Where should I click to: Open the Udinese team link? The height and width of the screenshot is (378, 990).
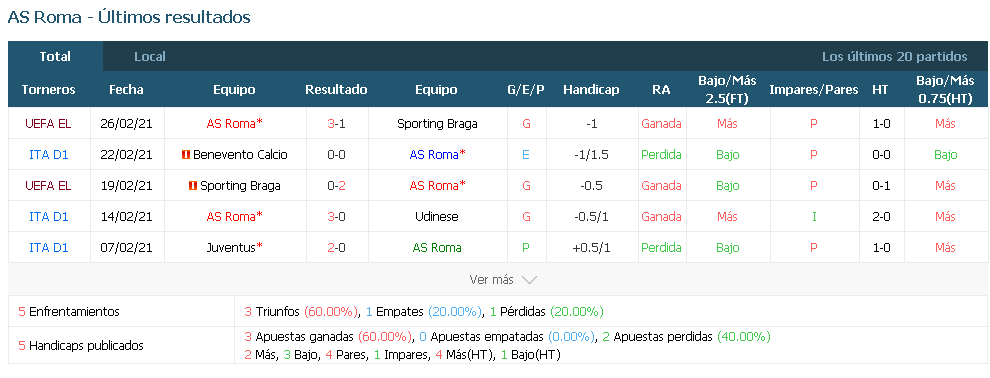click(x=436, y=216)
